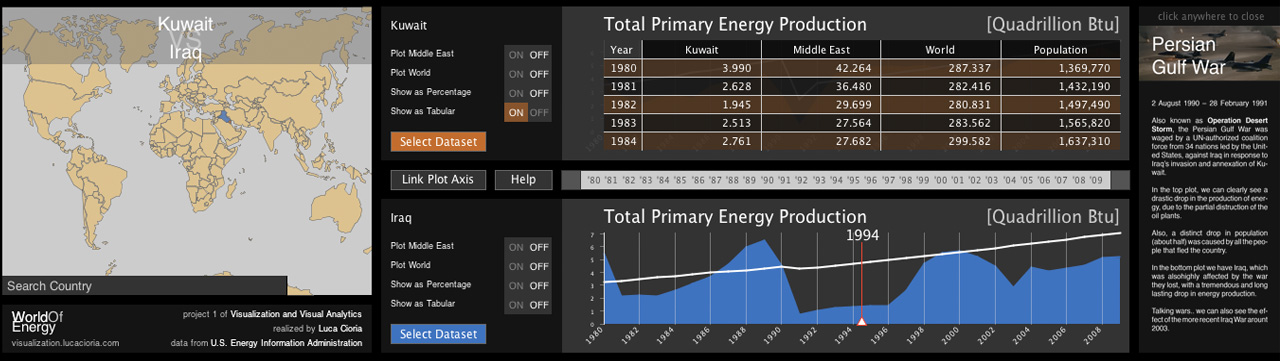This screenshot has width=1280, height=361.
Task: Focus the Search Country field
Action: [144, 286]
